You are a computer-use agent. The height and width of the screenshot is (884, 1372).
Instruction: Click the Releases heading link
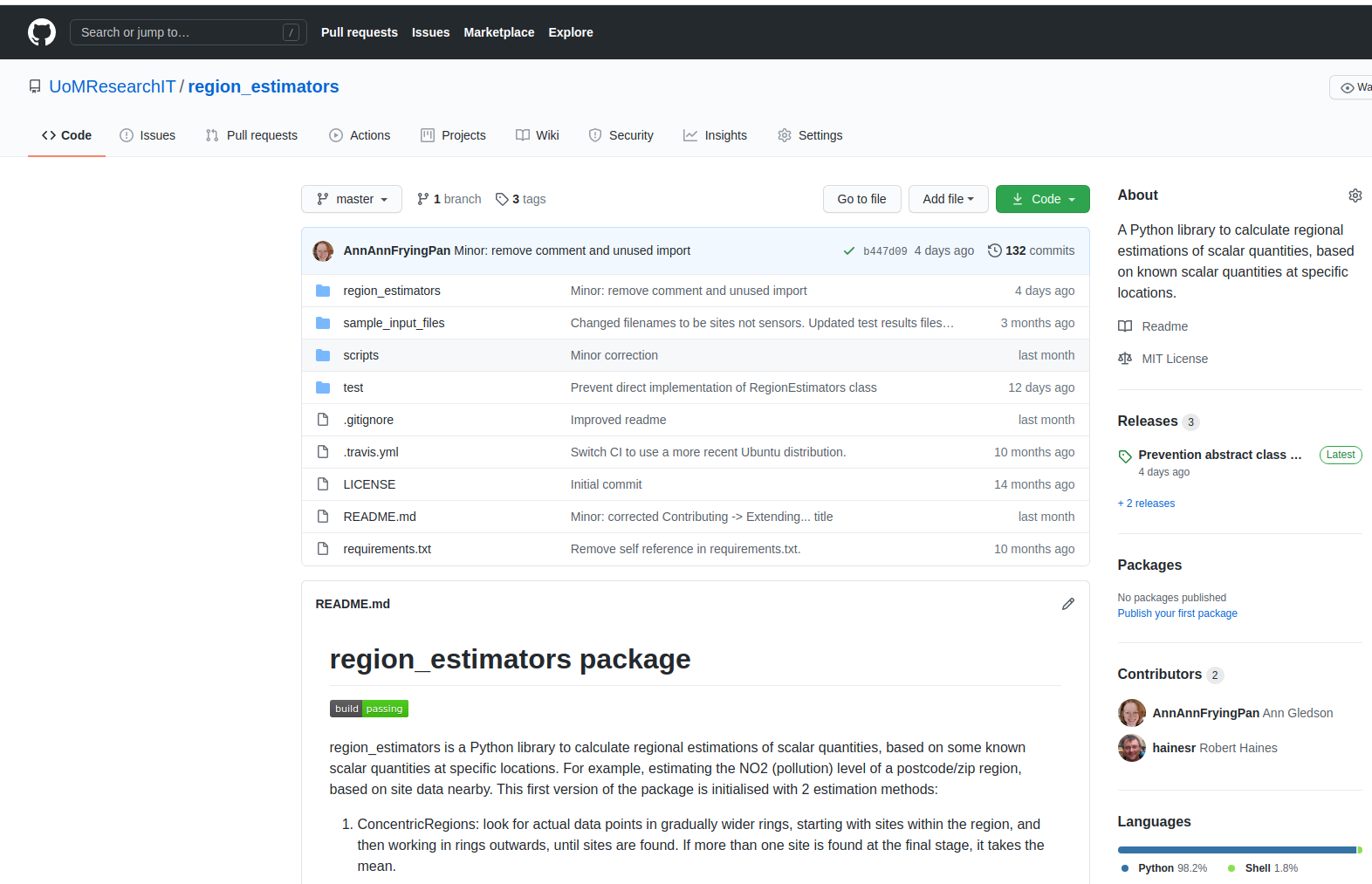1148,421
